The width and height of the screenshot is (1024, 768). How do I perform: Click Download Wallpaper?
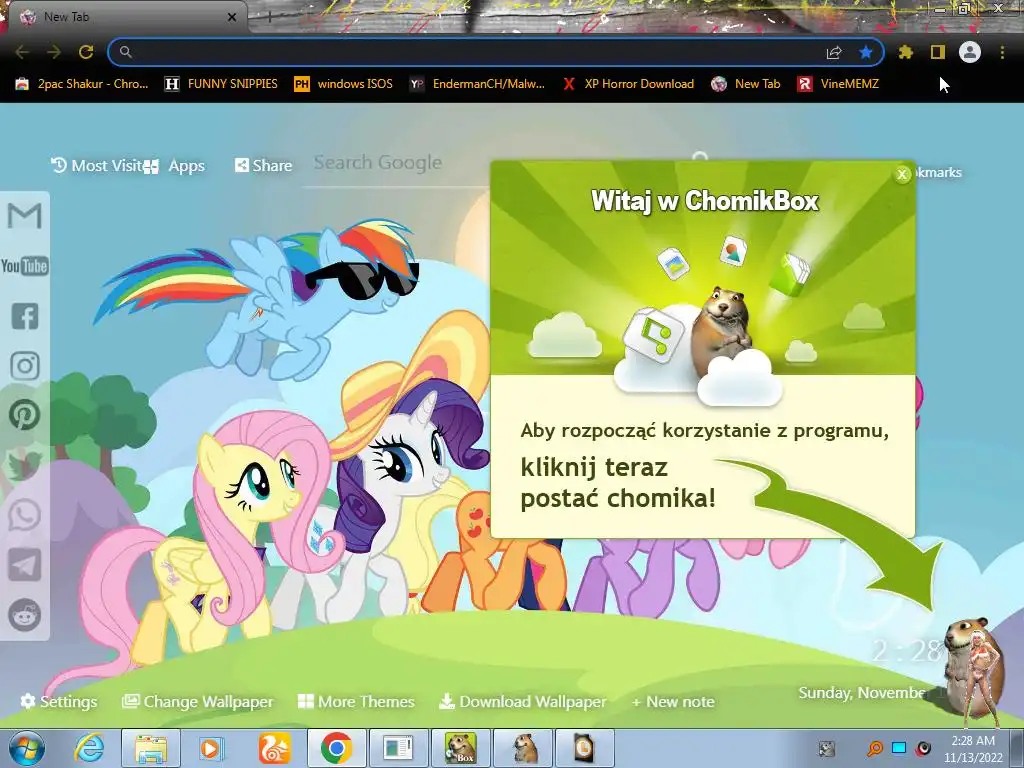(x=523, y=701)
